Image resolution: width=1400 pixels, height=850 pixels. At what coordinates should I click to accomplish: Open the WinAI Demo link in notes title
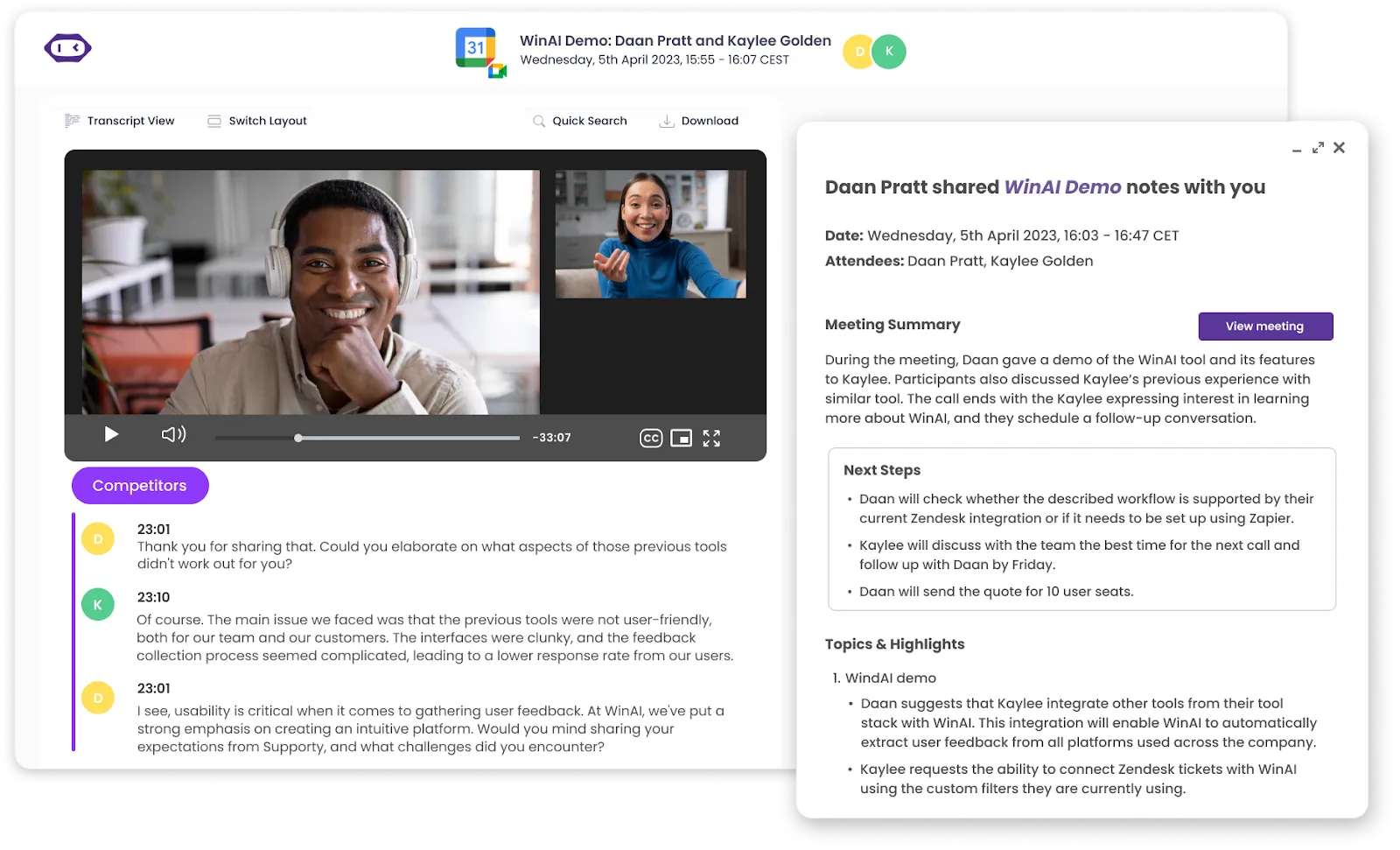(x=1062, y=187)
